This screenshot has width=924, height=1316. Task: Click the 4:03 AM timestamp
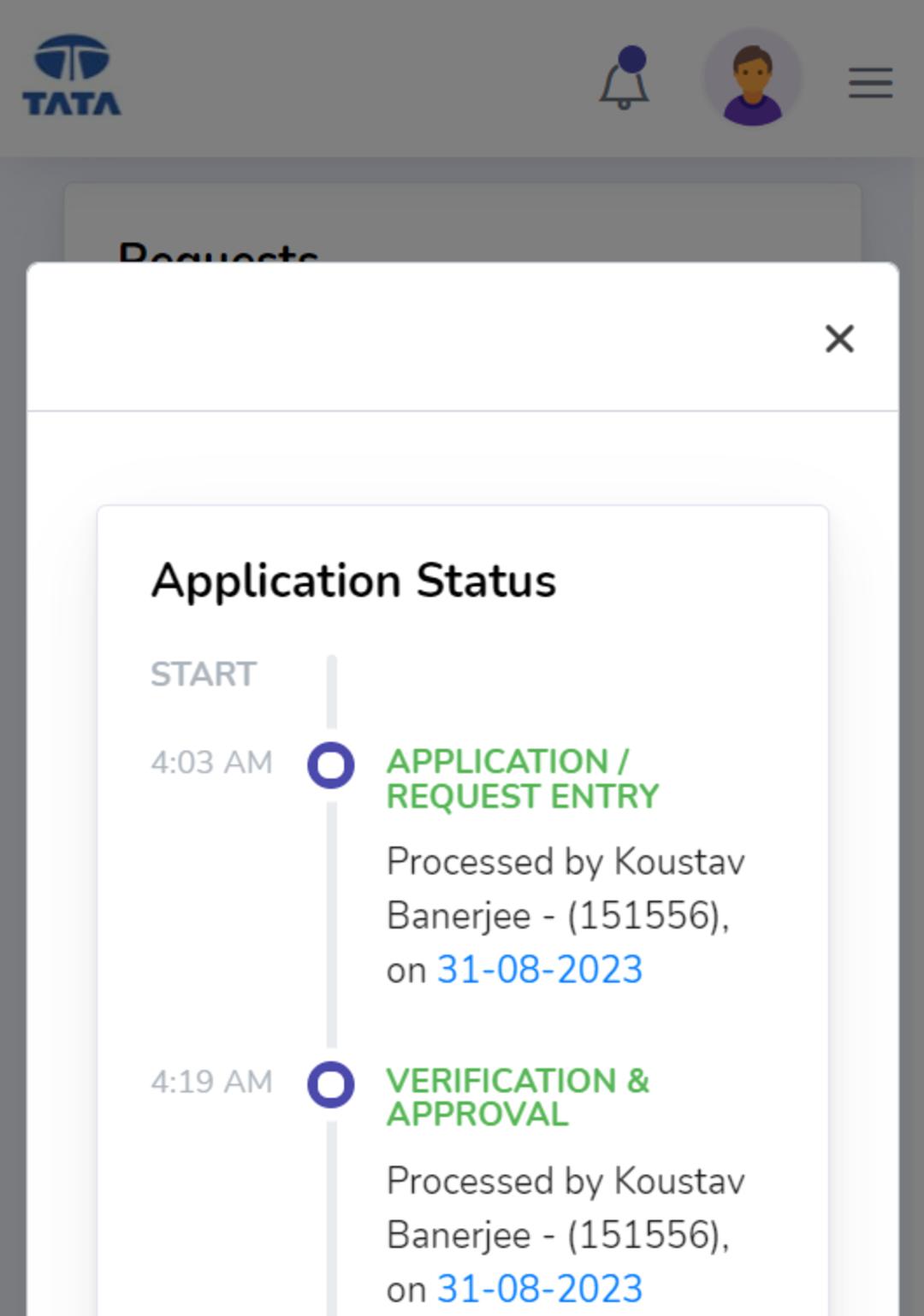tap(211, 762)
